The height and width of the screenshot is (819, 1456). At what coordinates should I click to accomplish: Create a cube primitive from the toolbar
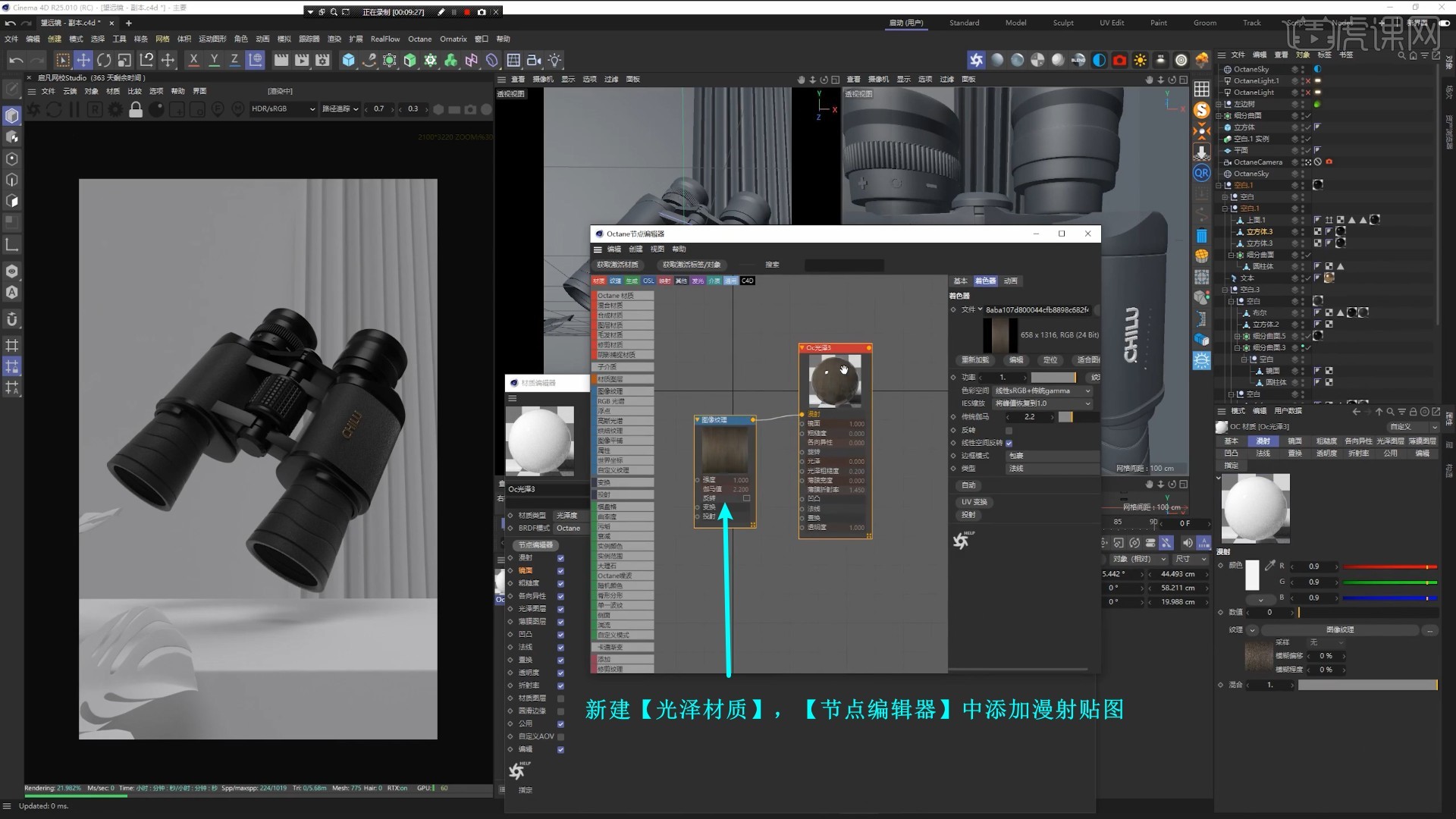(x=349, y=60)
